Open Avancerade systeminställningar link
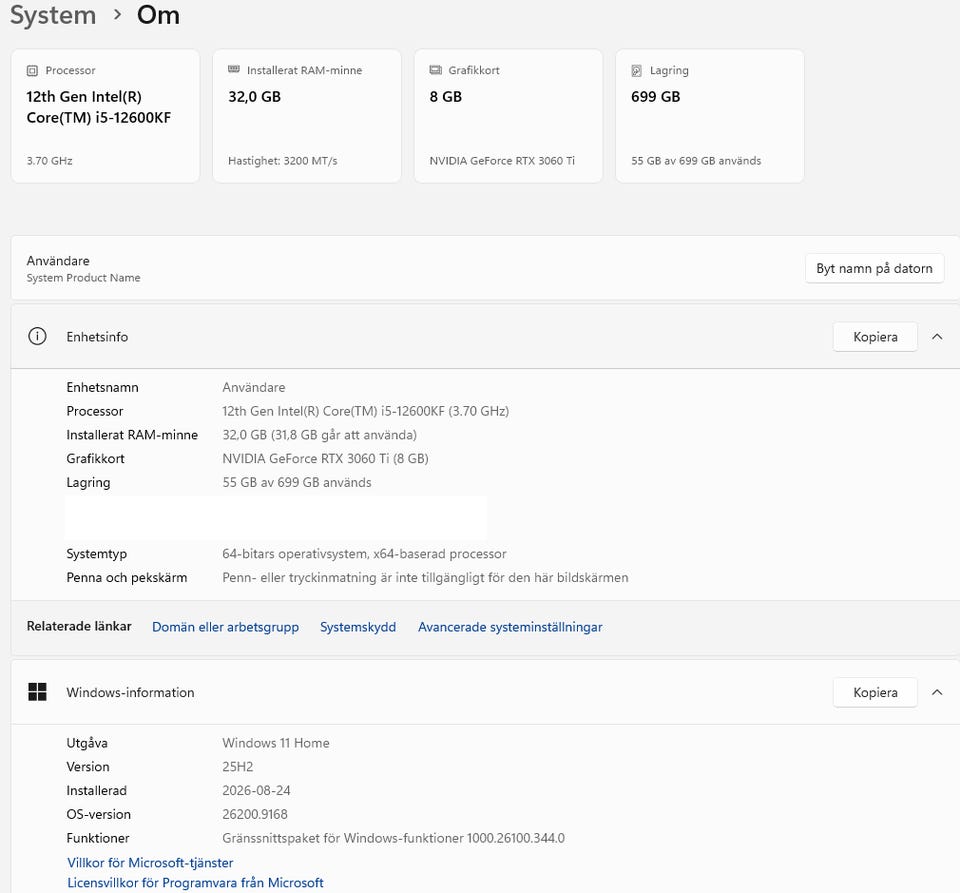 510,627
